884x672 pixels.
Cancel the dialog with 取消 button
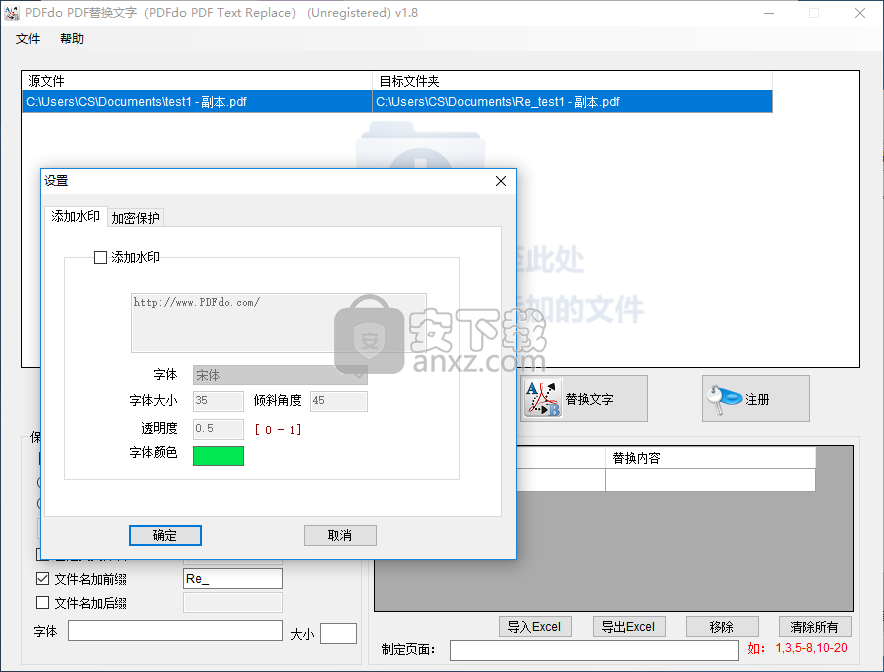coord(340,536)
